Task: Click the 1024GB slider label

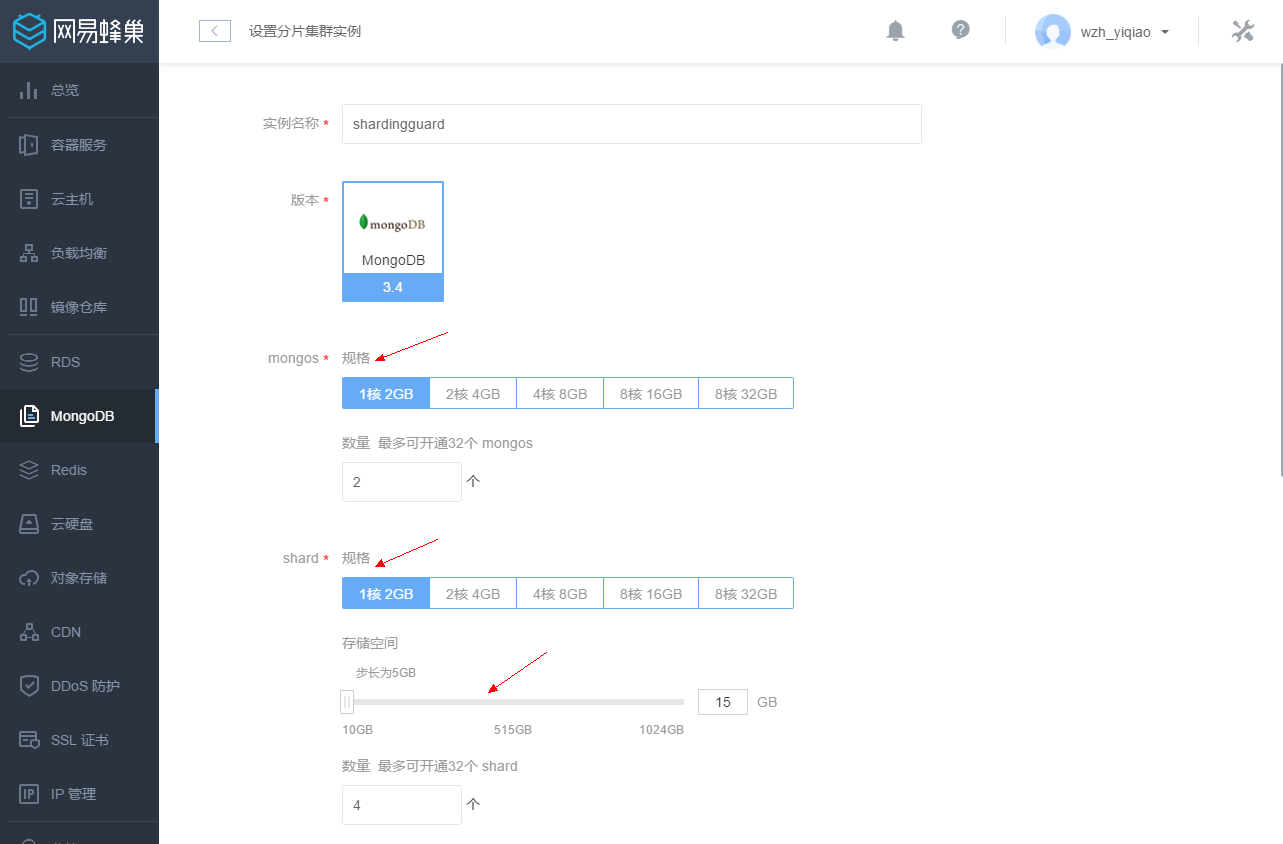Action: 661,730
